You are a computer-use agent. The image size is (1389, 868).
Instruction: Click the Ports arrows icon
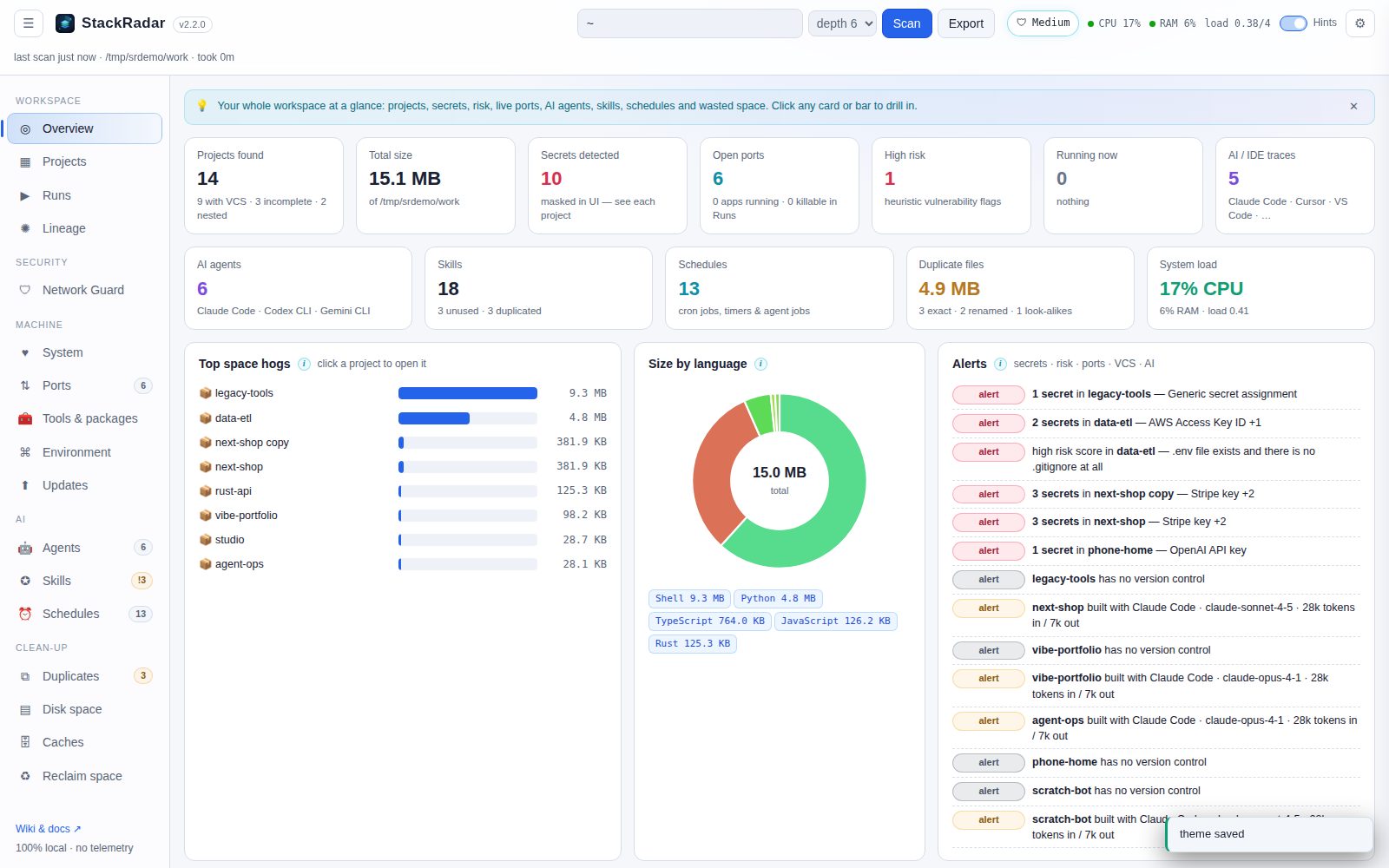point(25,385)
